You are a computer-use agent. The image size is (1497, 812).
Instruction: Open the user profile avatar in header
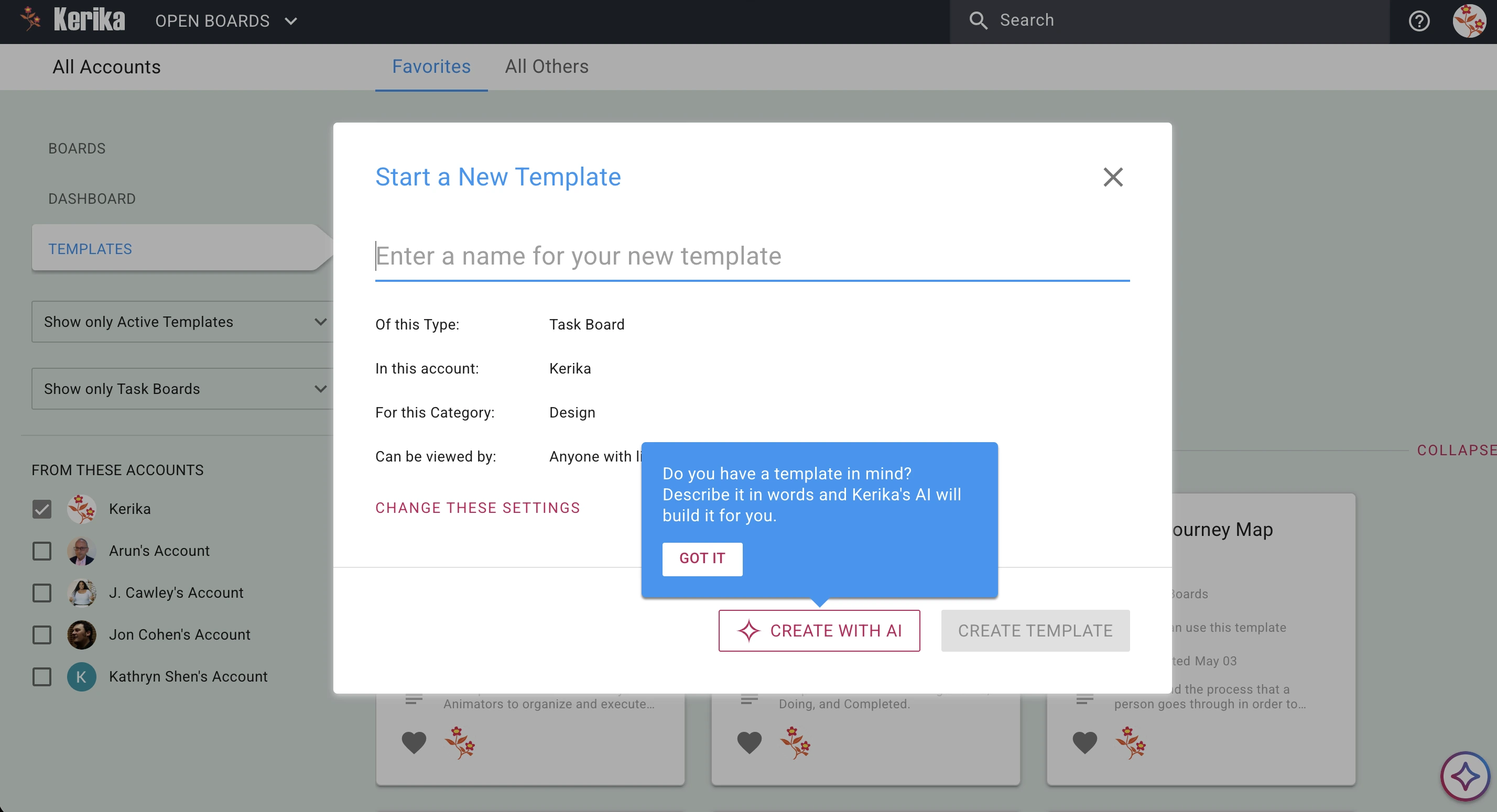(1469, 21)
